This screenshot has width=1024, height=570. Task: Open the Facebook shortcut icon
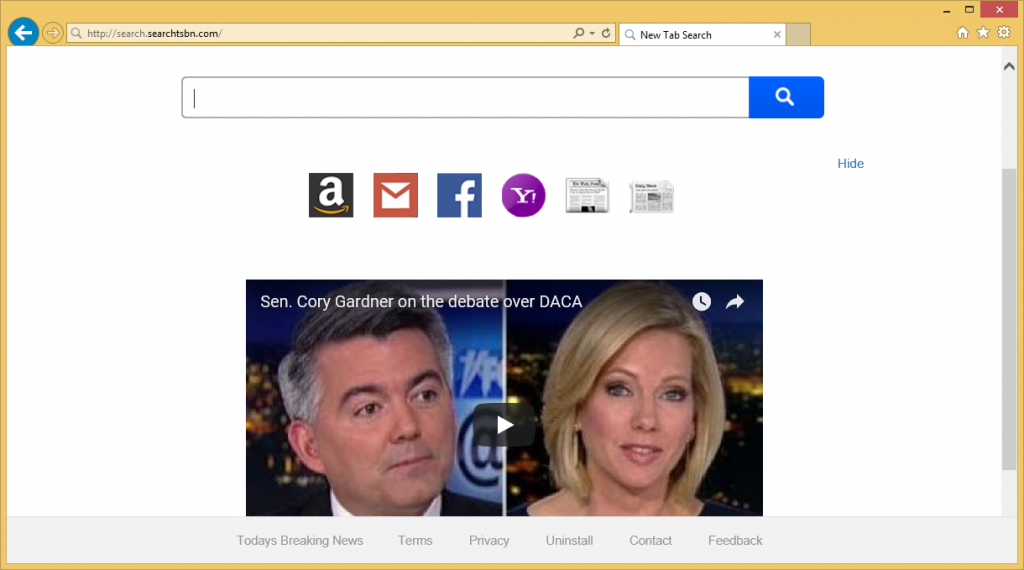pos(459,195)
